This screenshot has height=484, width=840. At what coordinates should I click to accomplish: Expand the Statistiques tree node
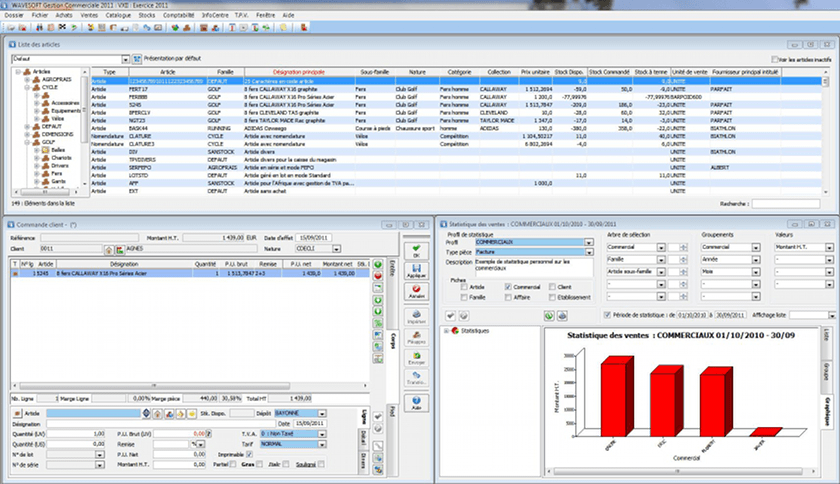(446, 331)
